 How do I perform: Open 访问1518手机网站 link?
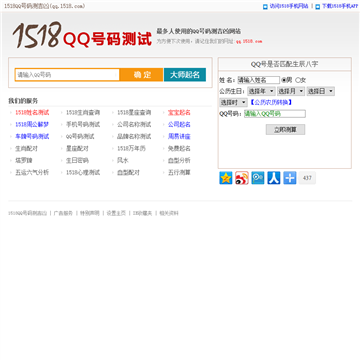pos(289,6)
